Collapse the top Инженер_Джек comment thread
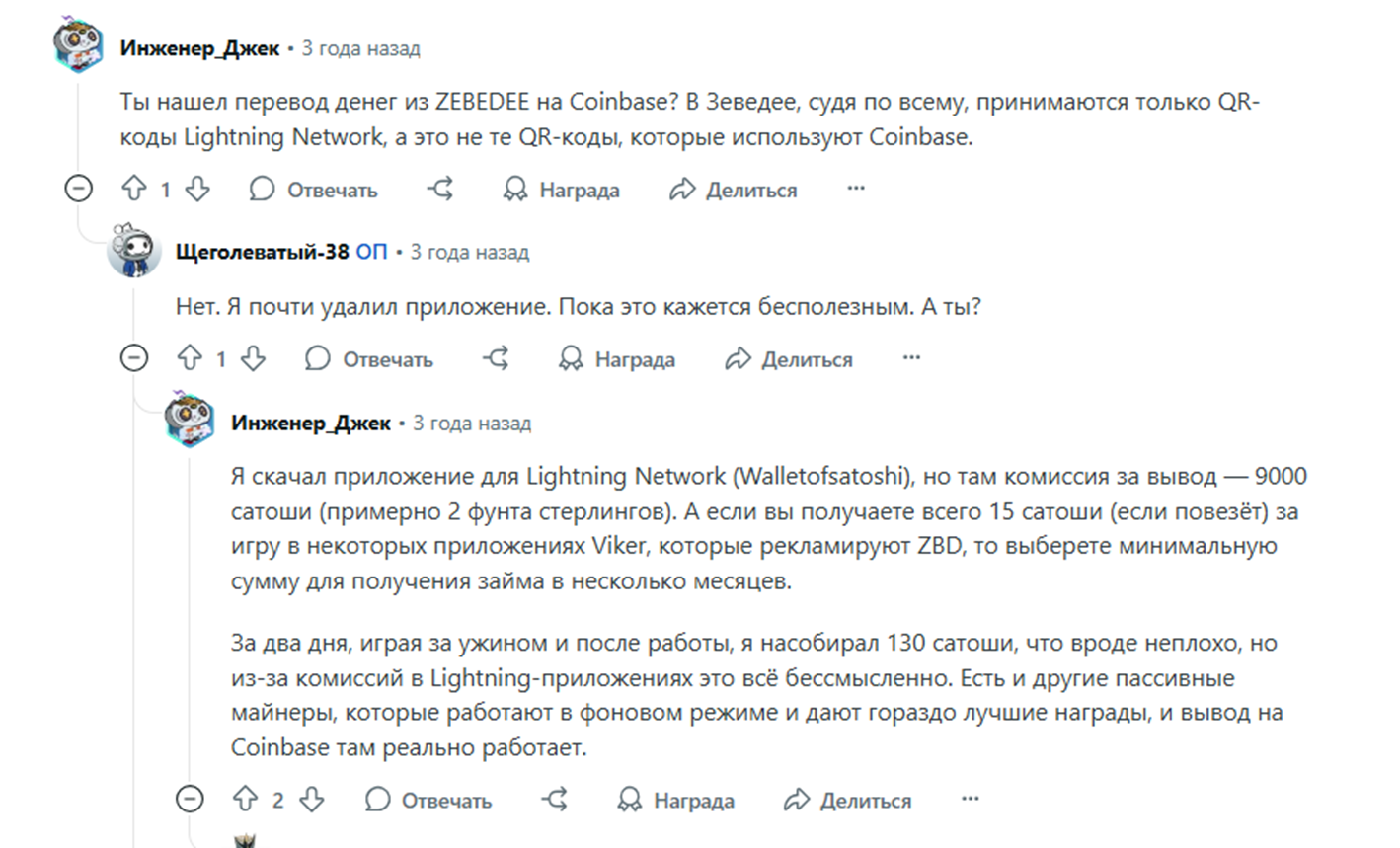The height and width of the screenshot is (848, 1400). tap(78, 188)
